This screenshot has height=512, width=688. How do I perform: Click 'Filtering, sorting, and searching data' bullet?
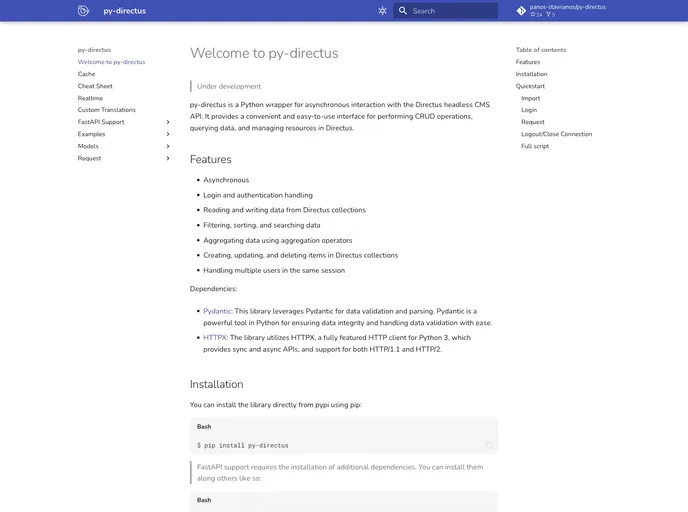tap(262, 225)
